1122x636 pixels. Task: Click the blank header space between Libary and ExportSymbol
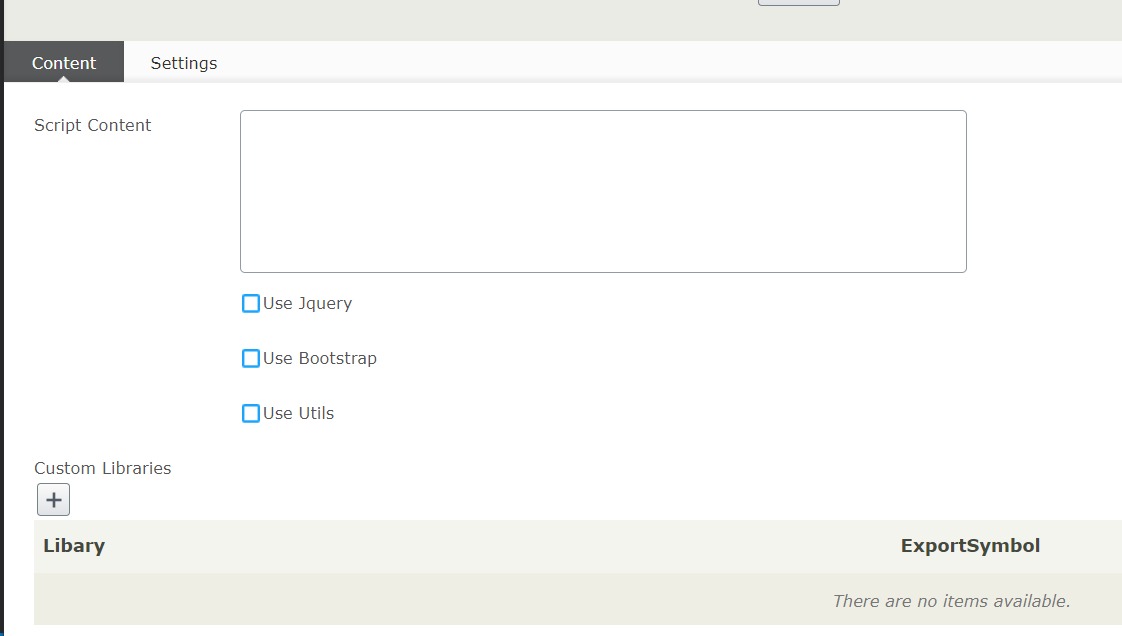click(500, 546)
